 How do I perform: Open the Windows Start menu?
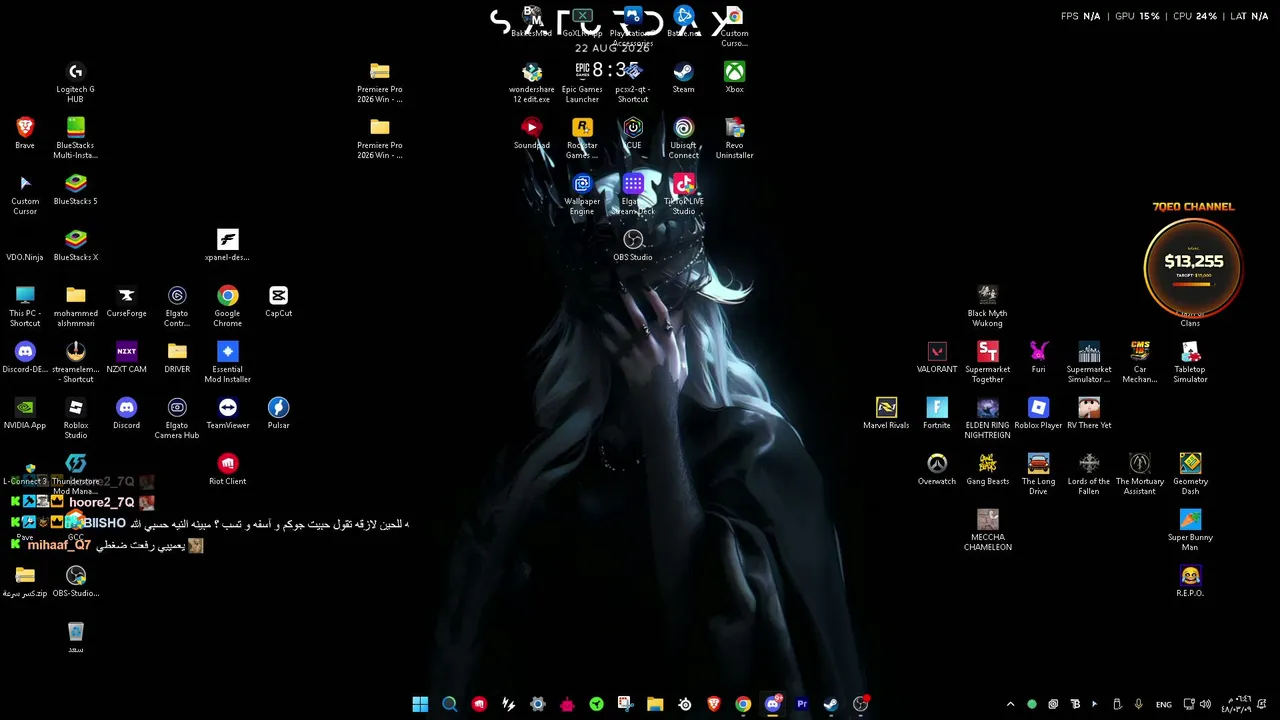[420, 704]
